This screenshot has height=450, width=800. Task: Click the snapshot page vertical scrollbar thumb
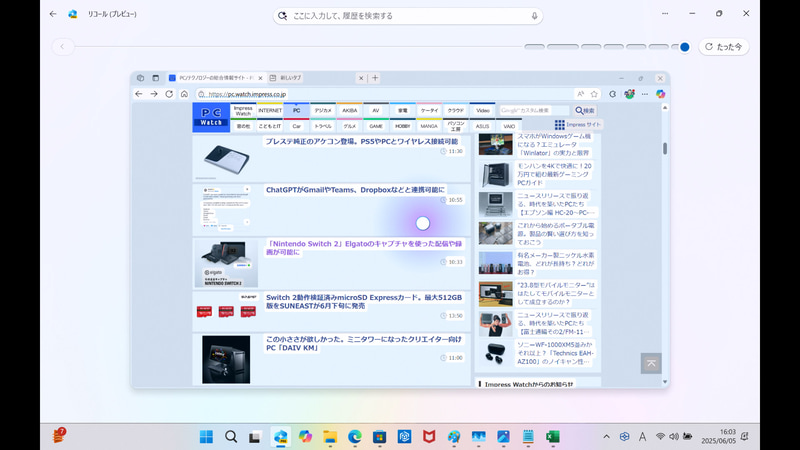click(x=665, y=148)
